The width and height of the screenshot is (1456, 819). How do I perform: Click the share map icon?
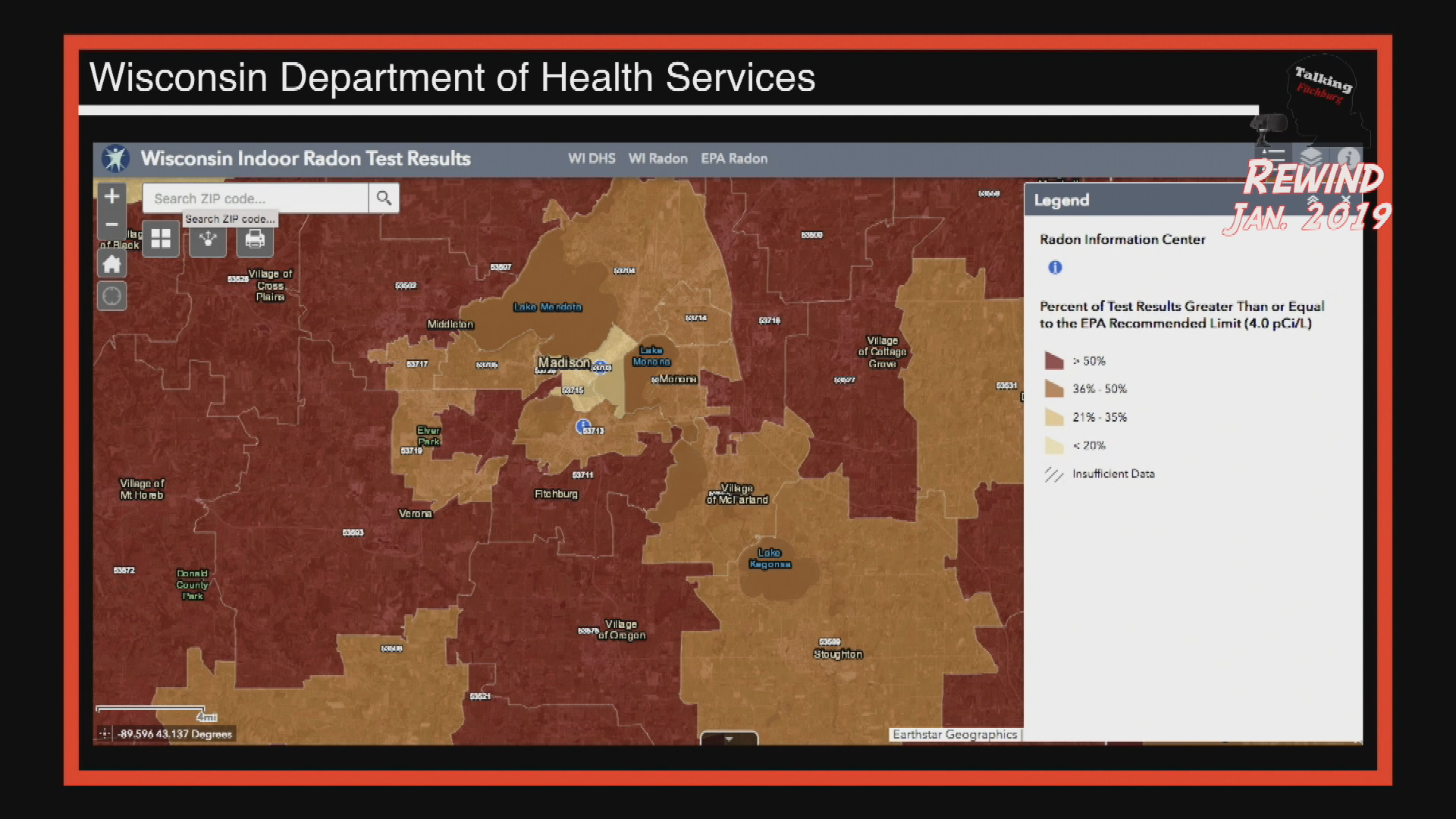(208, 240)
